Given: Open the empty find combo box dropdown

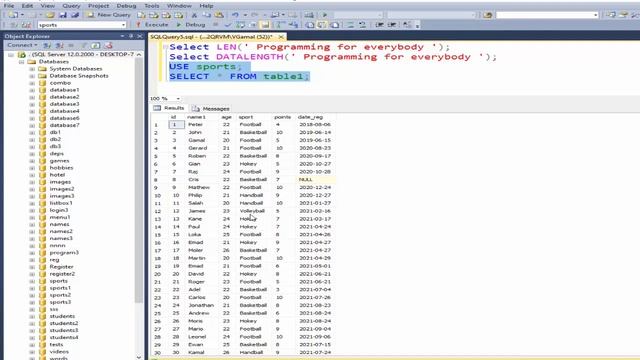Looking at the screenshot, I should (596, 15).
